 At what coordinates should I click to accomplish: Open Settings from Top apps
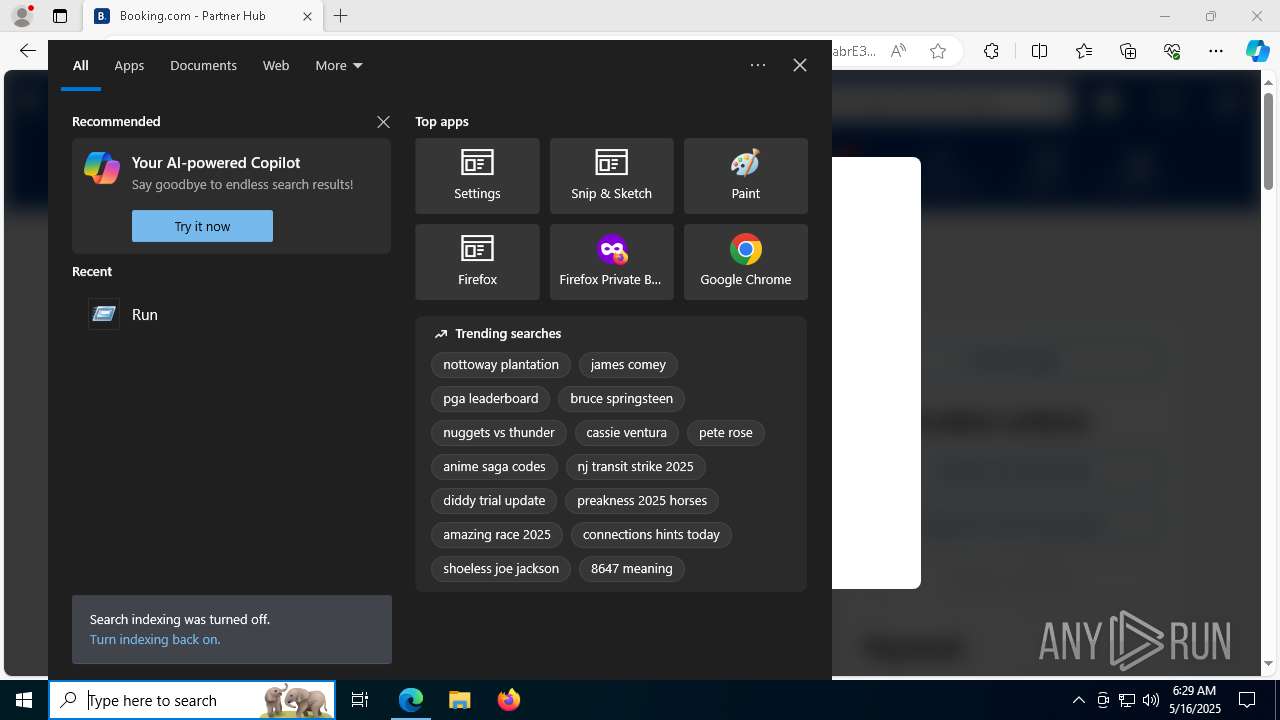[477, 176]
